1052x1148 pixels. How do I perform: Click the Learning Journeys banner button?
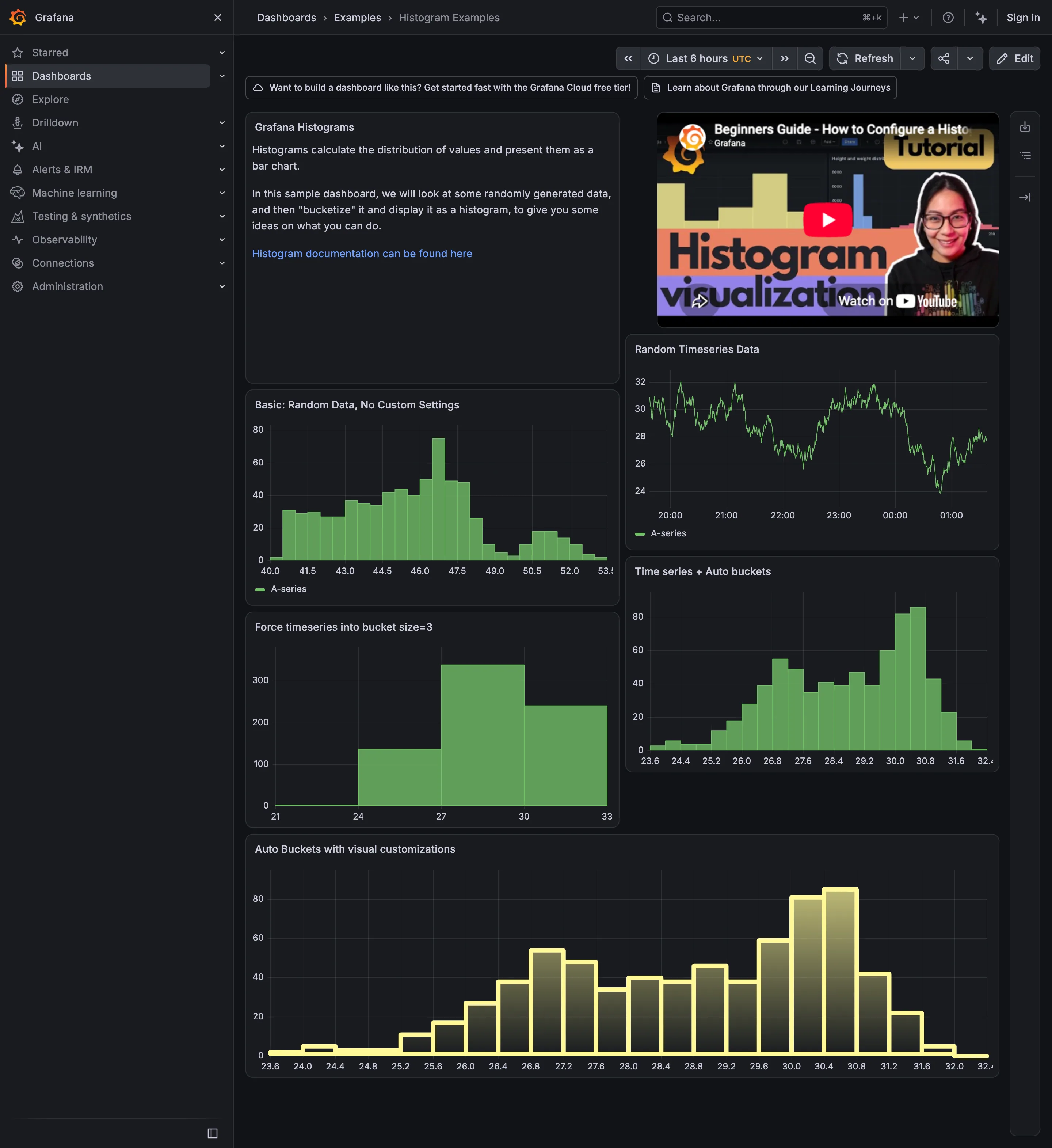pyautogui.click(x=770, y=87)
